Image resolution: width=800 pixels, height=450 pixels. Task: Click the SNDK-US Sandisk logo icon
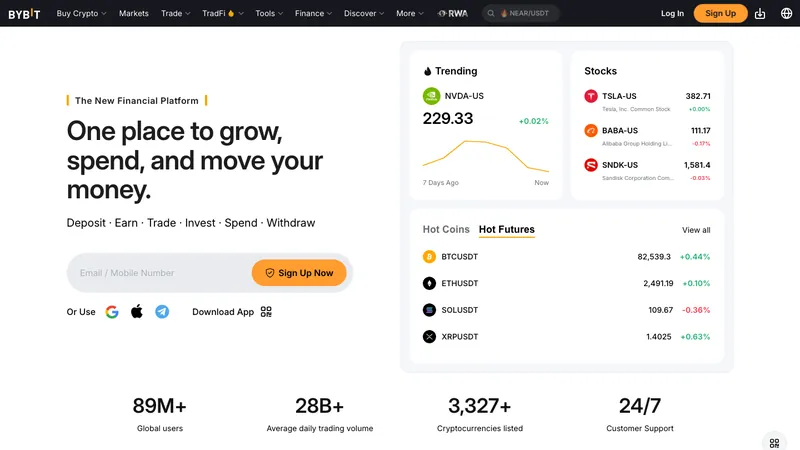coord(591,165)
